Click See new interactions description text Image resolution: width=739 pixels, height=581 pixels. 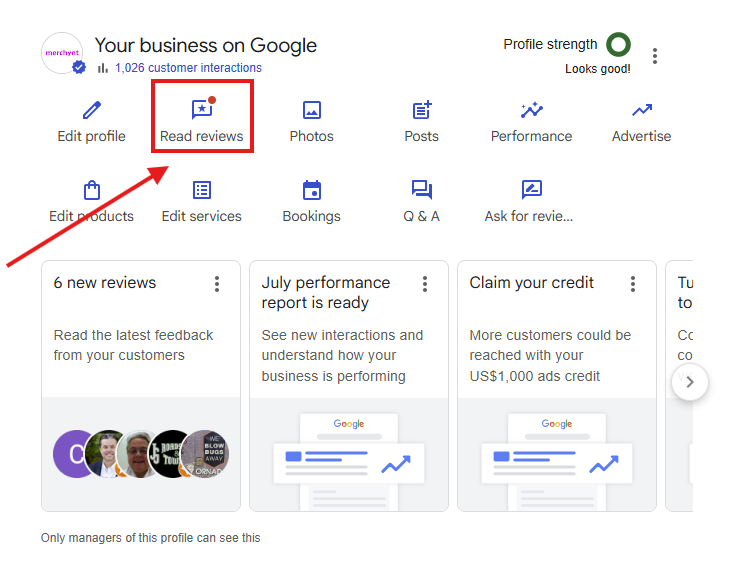342,356
